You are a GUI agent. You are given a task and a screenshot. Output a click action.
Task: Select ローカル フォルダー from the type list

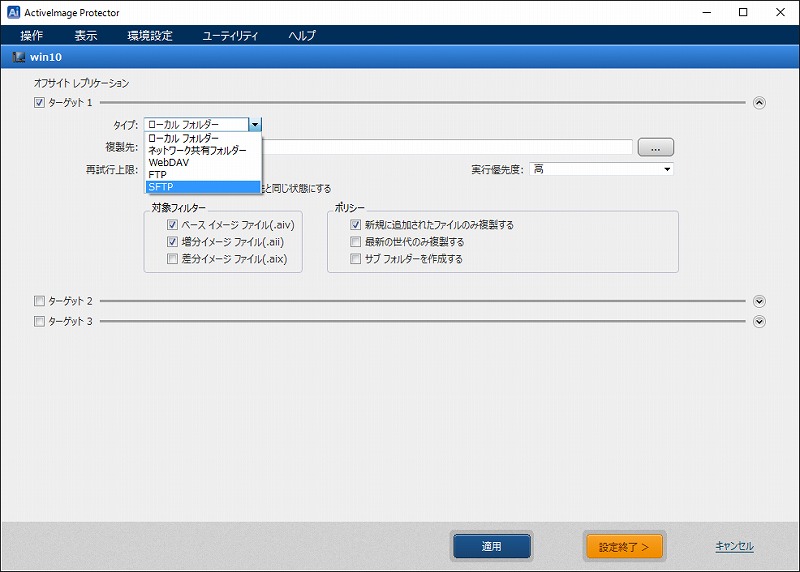click(203, 138)
